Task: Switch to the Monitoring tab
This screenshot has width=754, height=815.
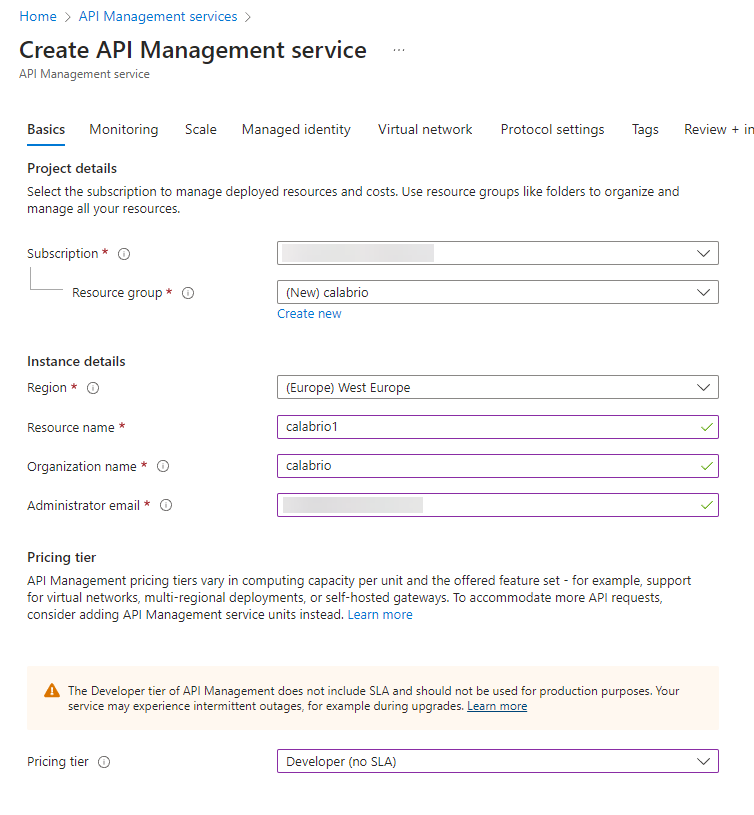Action: click(x=124, y=129)
